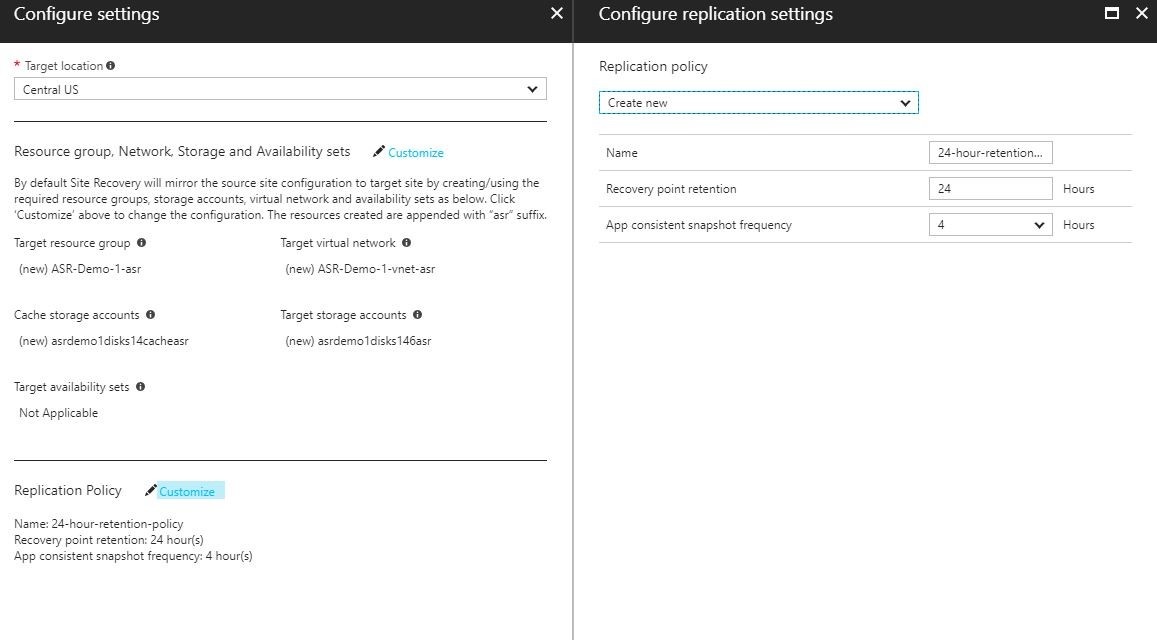Open App consistent snapshot frequency dropdown
The width and height of the screenshot is (1157, 640).
[x=990, y=224]
